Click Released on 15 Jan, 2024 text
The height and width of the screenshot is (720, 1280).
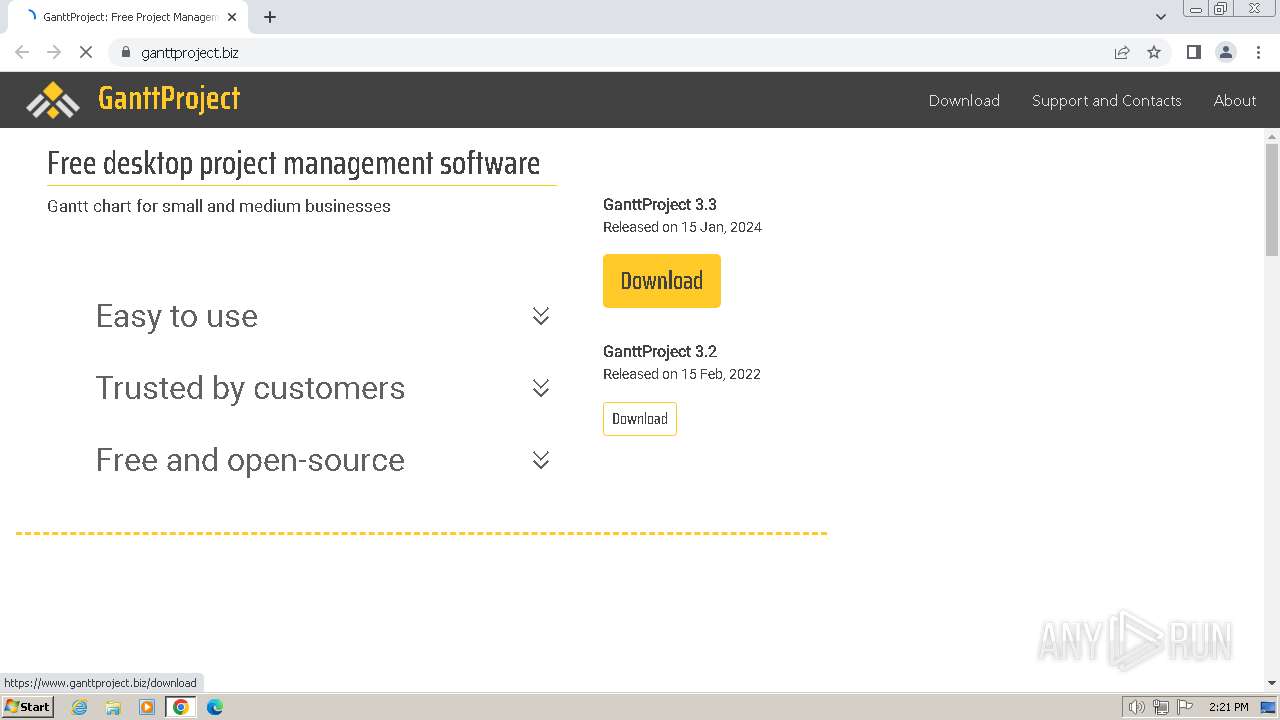682,227
